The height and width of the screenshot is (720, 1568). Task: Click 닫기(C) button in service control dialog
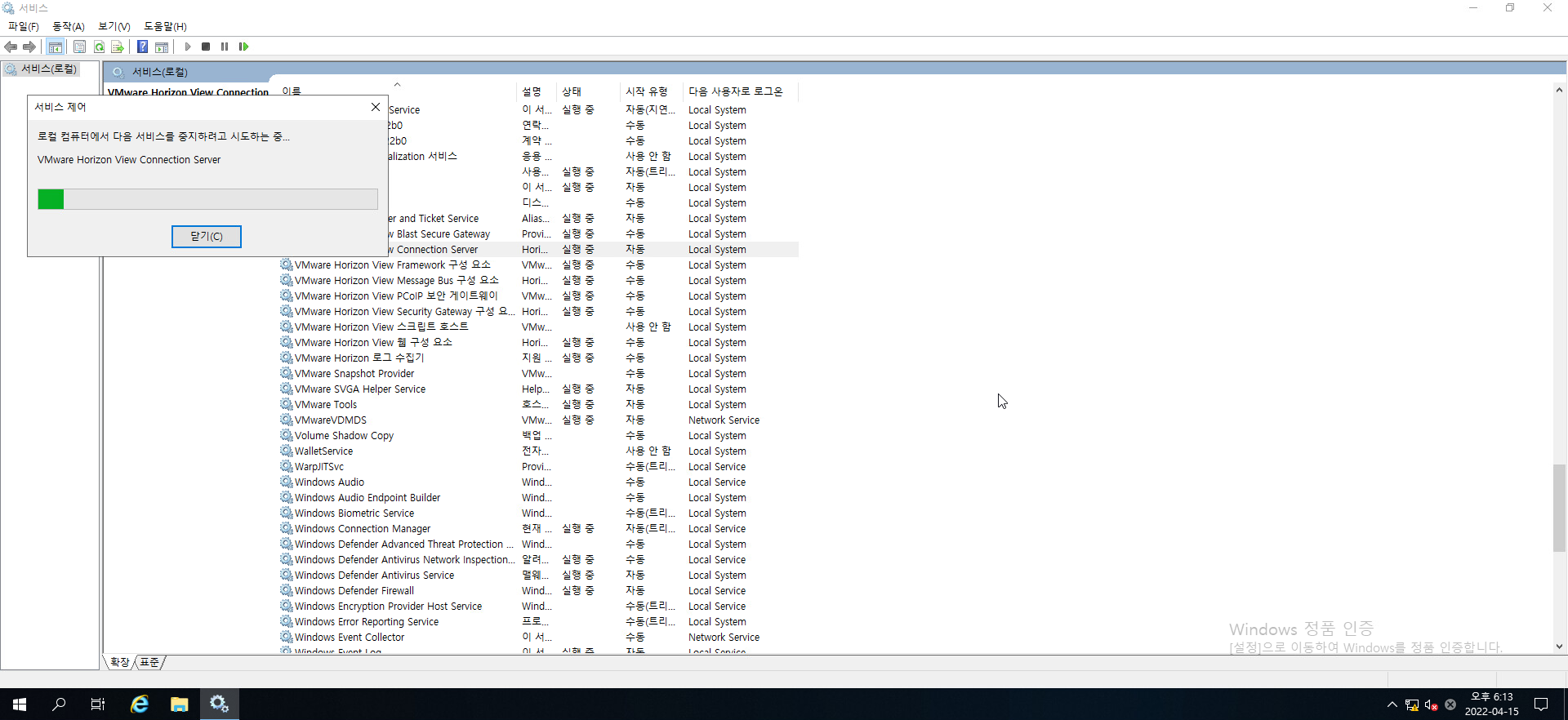tap(207, 237)
